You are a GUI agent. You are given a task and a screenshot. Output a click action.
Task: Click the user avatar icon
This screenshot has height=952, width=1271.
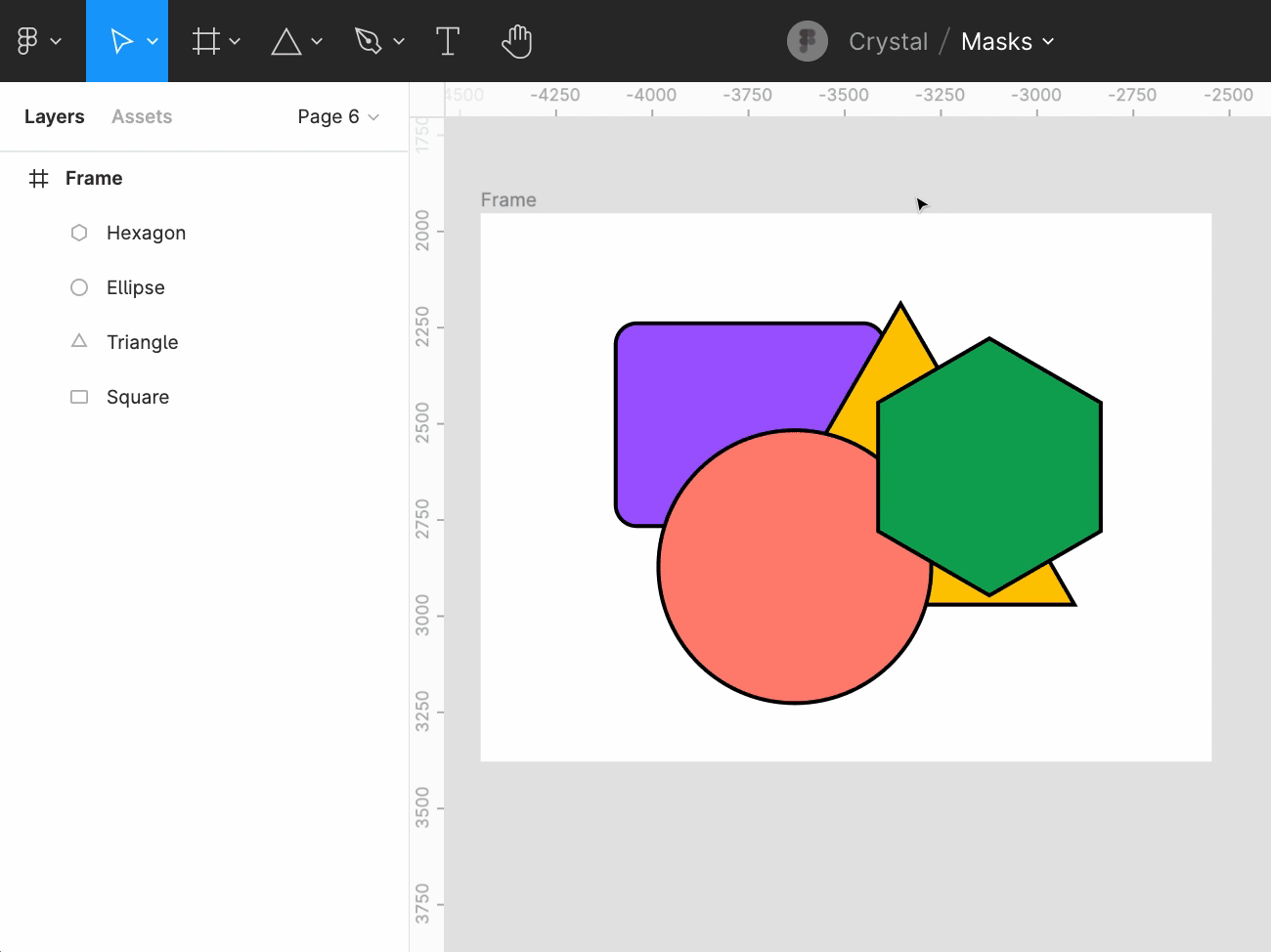807,41
